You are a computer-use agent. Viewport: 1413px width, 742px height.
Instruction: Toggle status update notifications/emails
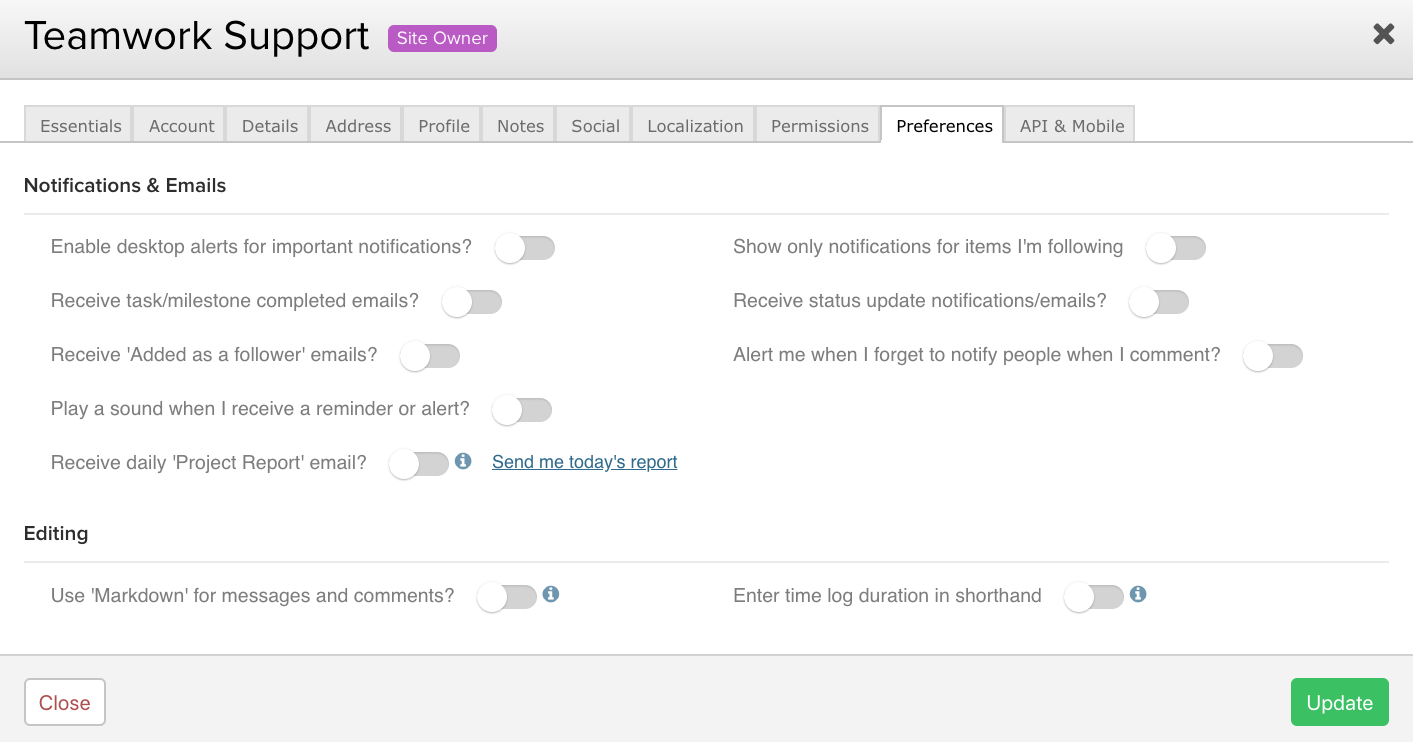pos(1159,302)
